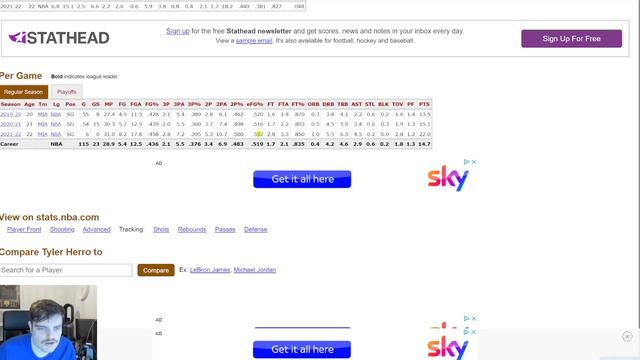This screenshot has height=360, width=640.
Task: Open AdChoices triangle on bottom Sky ad
Action: pos(466,332)
